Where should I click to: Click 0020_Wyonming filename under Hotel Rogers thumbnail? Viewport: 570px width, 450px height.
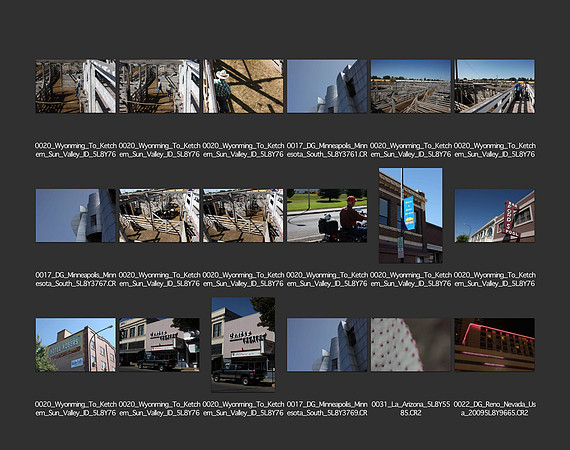click(76, 409)
